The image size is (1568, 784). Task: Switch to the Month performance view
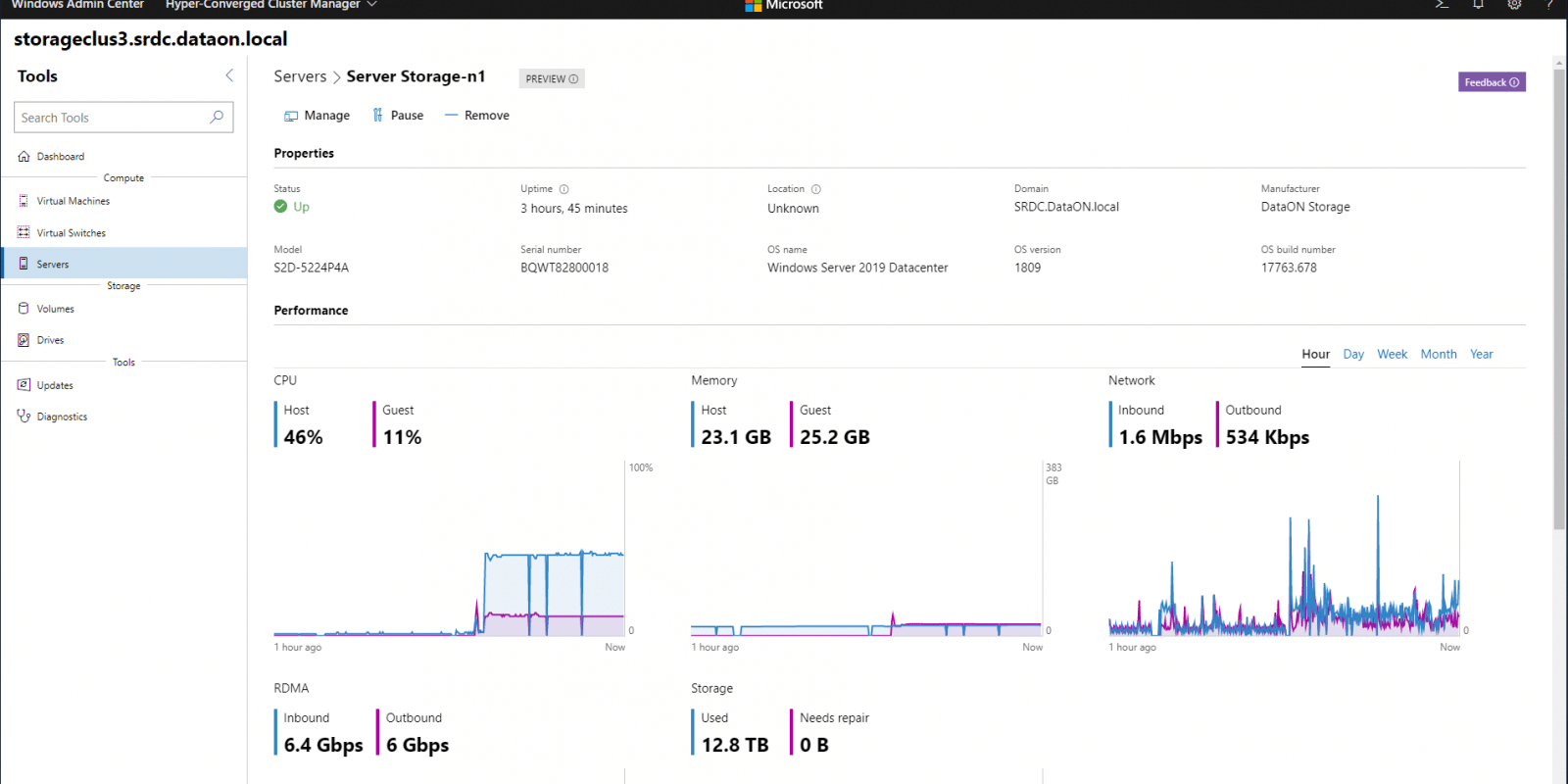pyautogui.click(x=1439, y=355)
